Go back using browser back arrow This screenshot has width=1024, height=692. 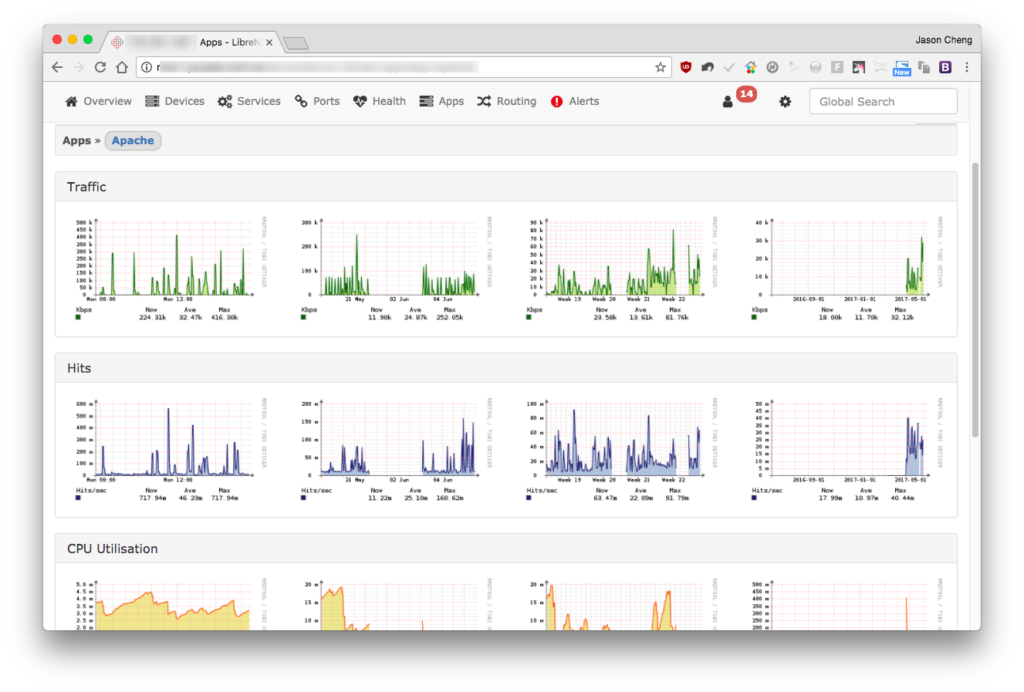point(57,67)
